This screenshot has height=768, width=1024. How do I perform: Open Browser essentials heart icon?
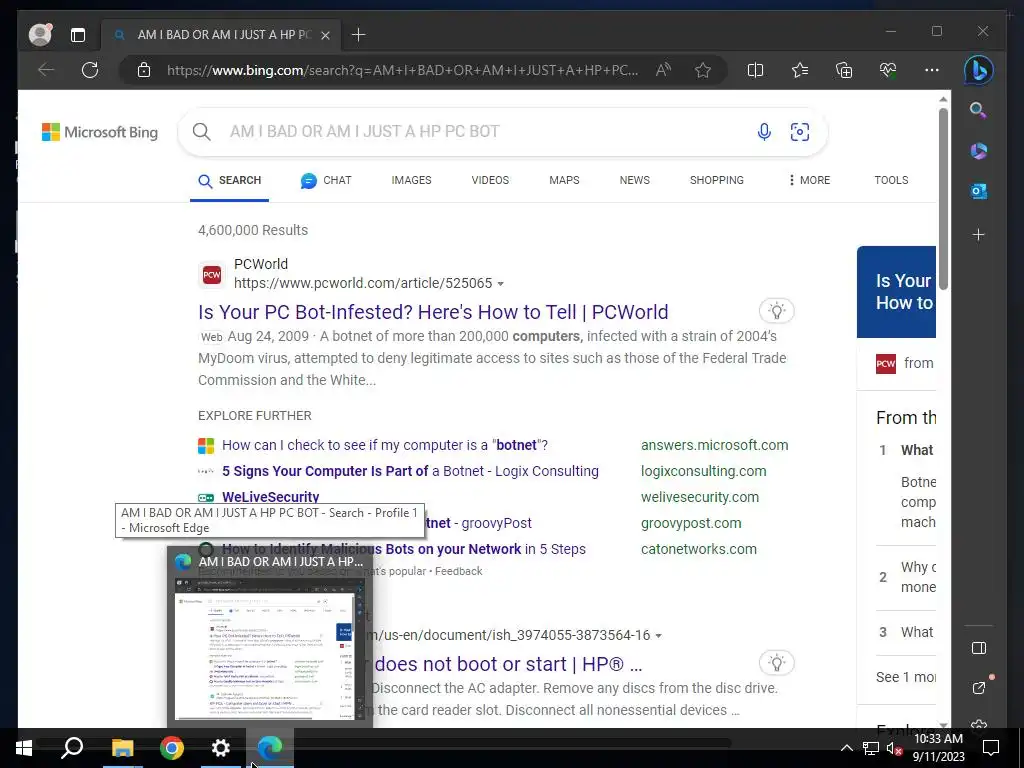(x=888, y=70)
